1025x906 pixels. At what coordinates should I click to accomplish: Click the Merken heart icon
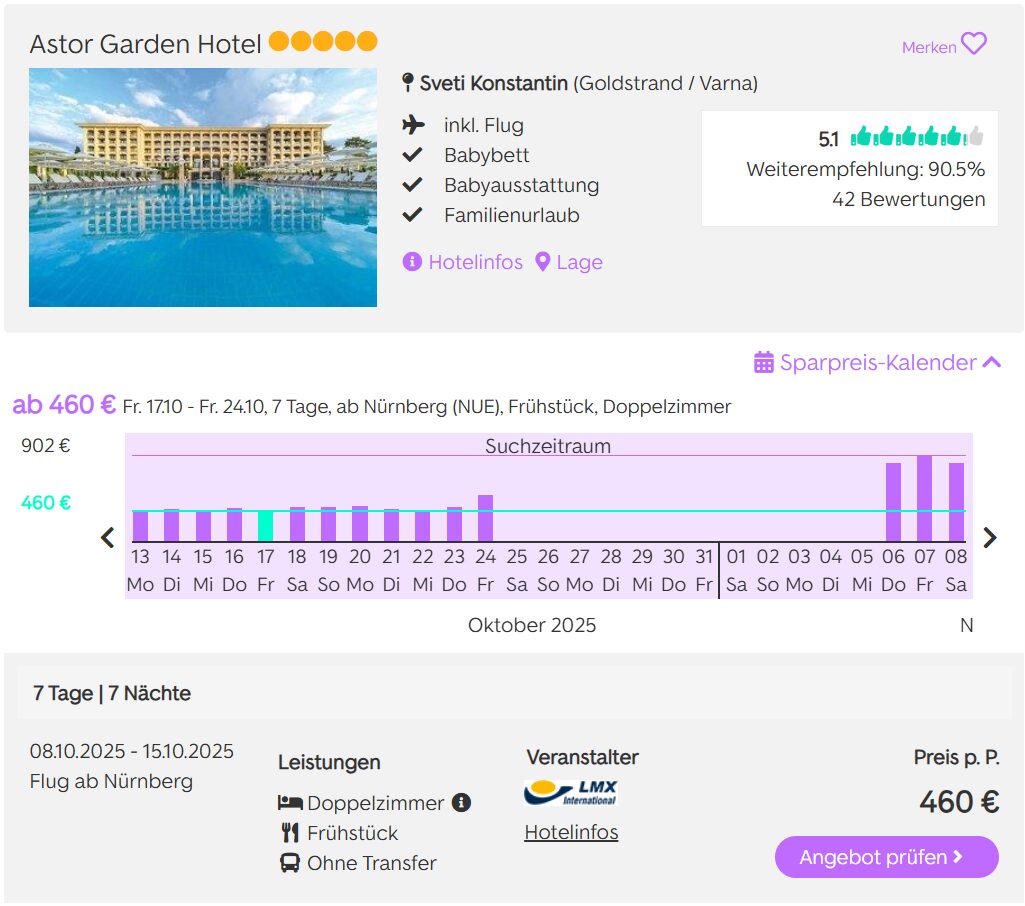pos(973,45)
